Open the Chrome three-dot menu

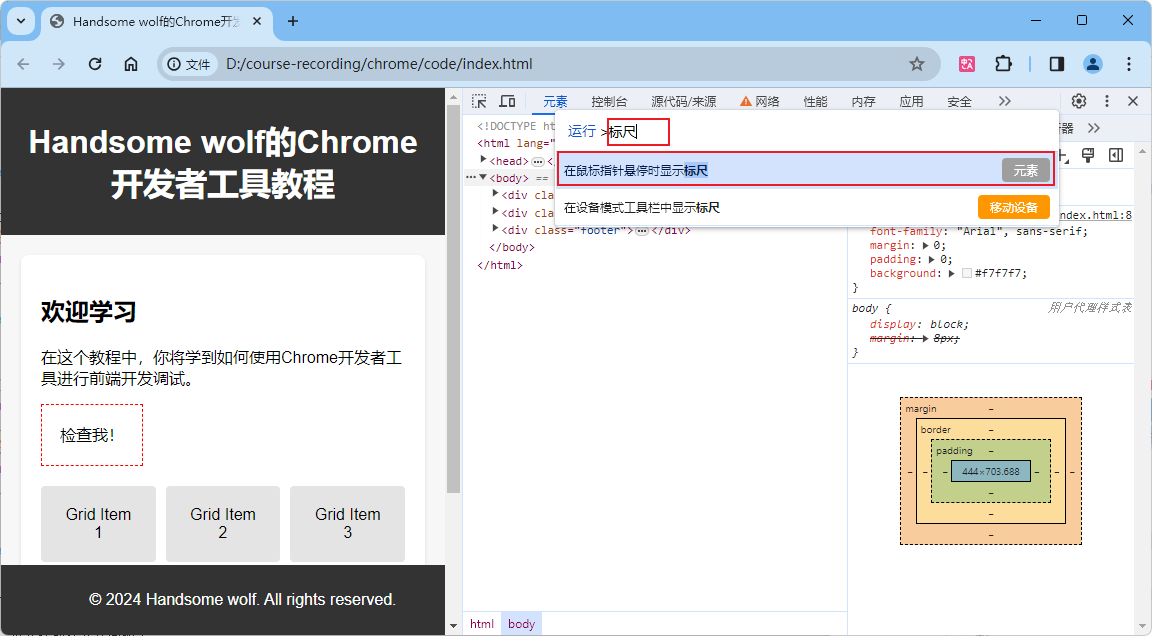tap(1128, 64)
